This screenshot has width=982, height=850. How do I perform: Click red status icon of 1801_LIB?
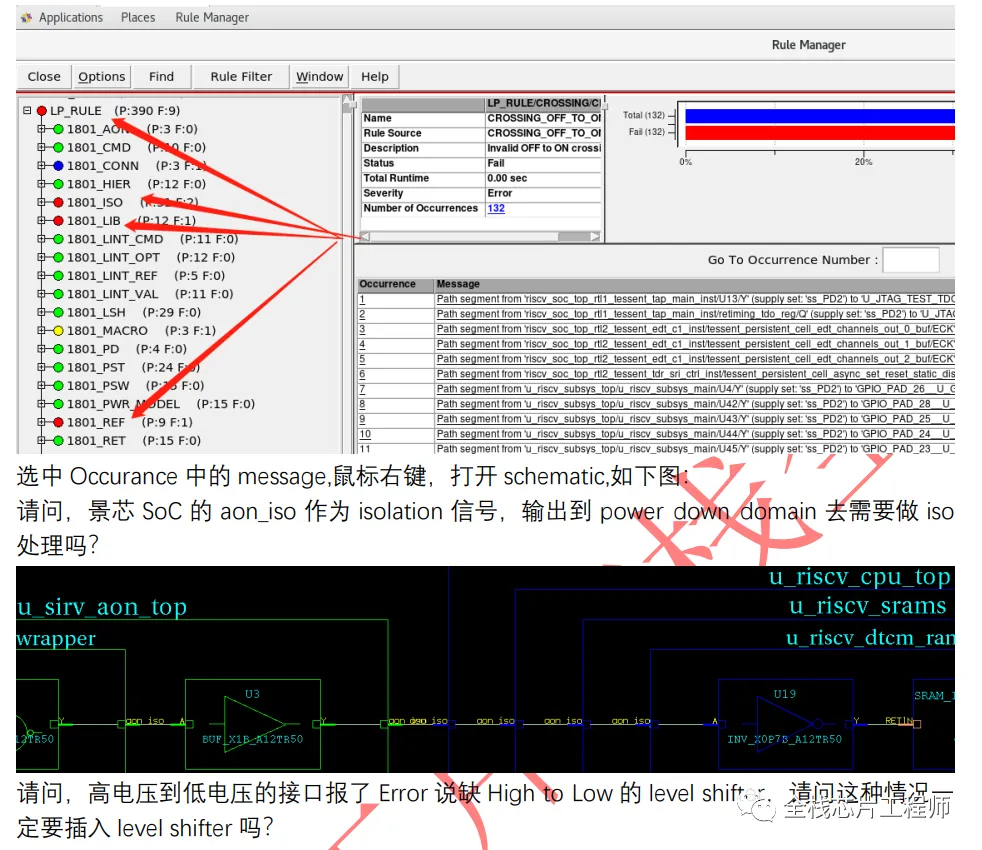click(x=58, y=220)
